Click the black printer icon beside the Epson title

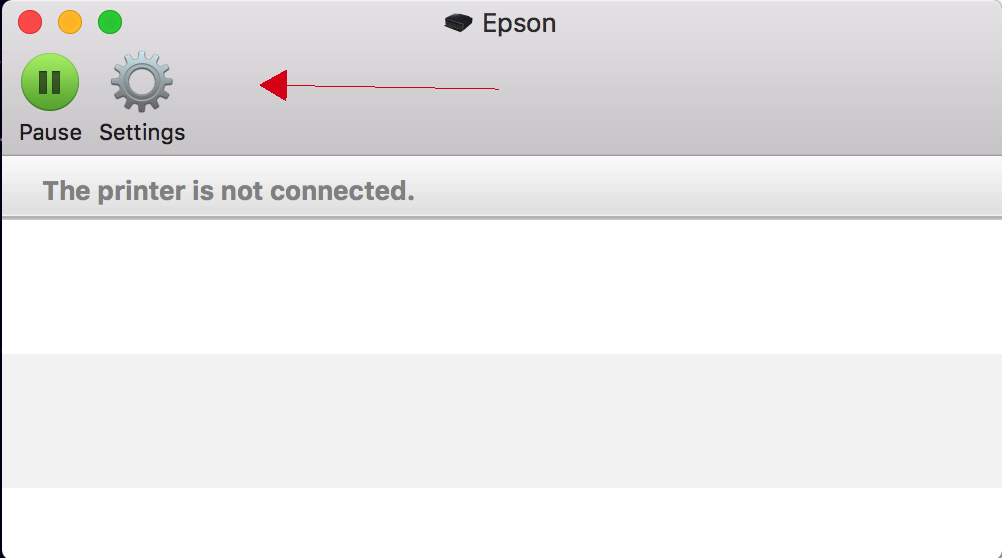click(458, 23)
